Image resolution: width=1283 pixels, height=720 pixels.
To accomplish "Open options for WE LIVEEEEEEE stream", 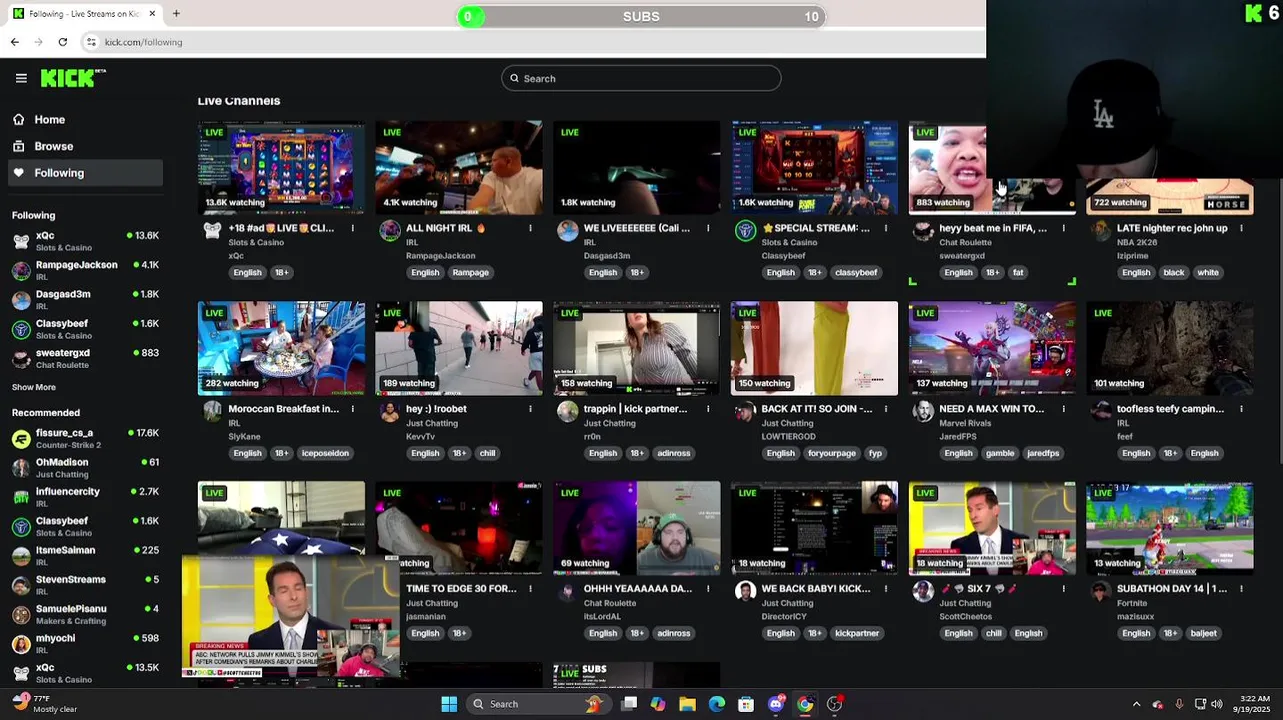I will click(708, 228).
